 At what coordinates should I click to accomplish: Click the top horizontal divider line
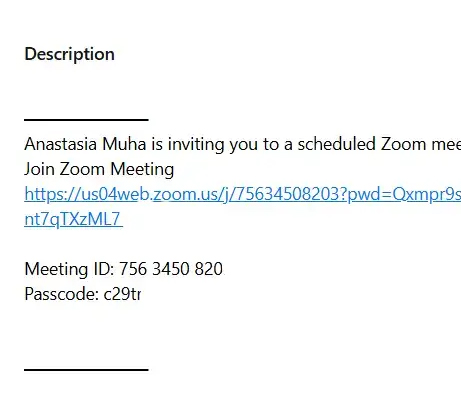86,119
